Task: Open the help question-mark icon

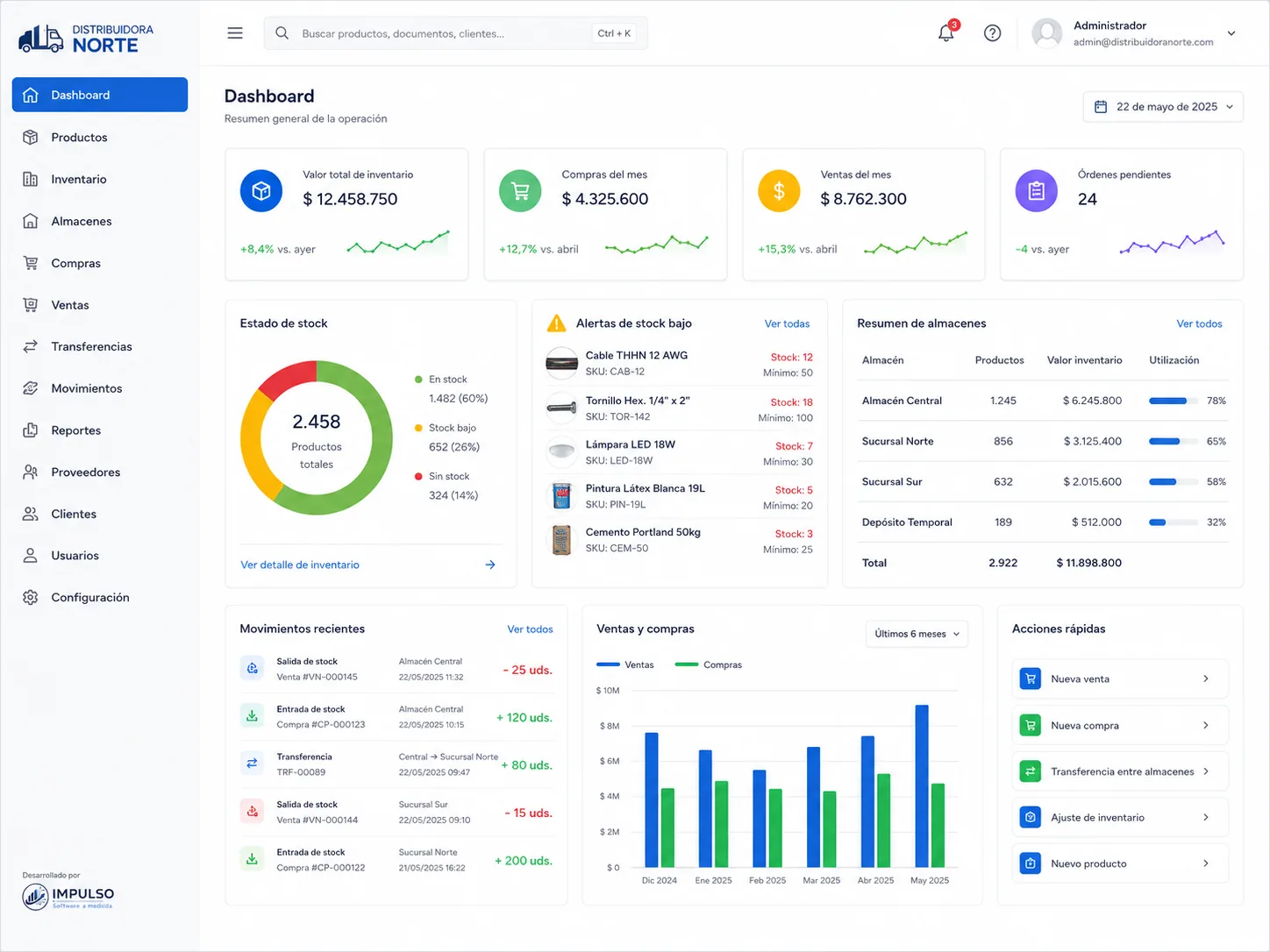Action: pos(992,33)
